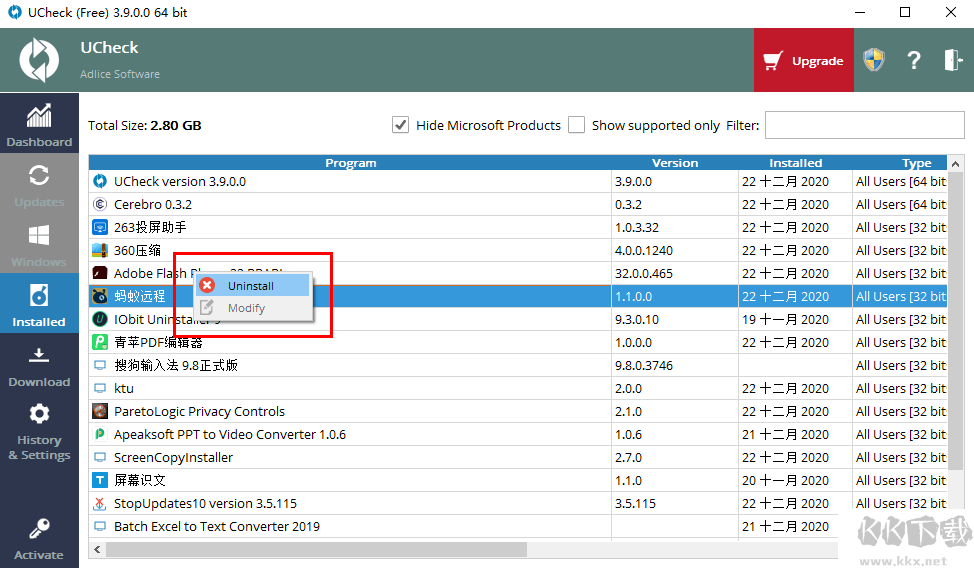This screenshot has width=974, height=568.
Task: Choose Modify from the context menu
Action: [x=246, y=308]
